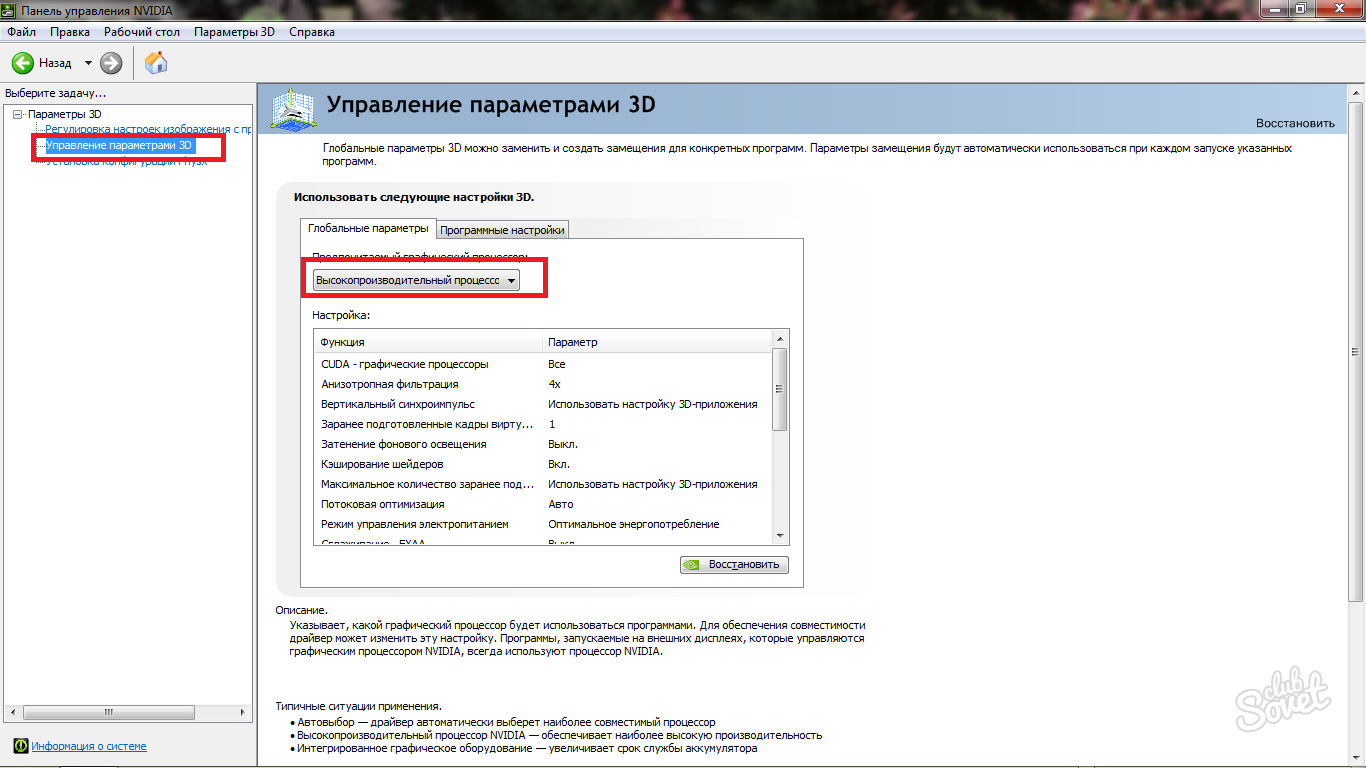Select Управление параметрами 3D in task tree
The height and width of the screenshot is (768, 1366).
tap(118, 146)
